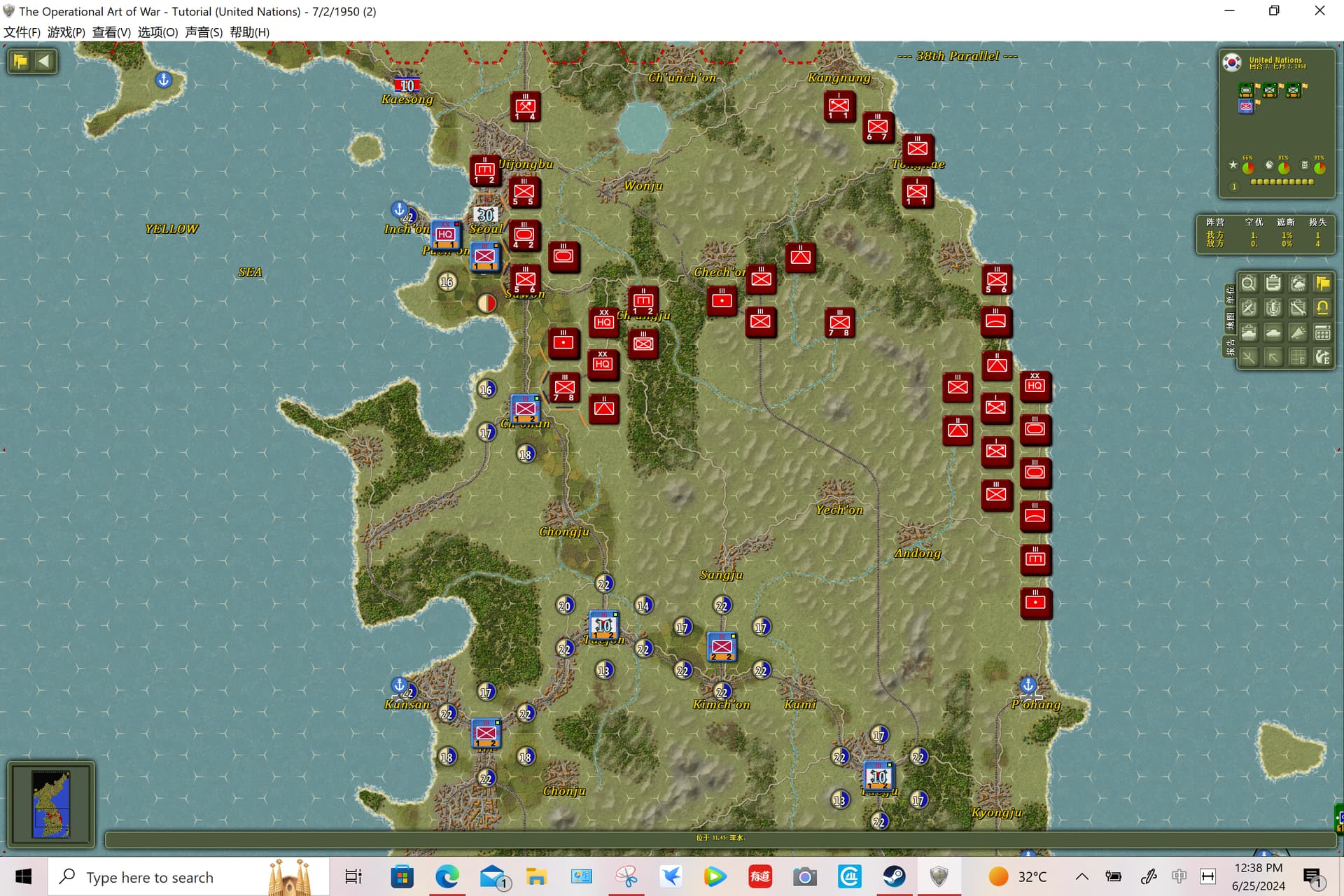Open Steam from the Windows taskbar

894,876
